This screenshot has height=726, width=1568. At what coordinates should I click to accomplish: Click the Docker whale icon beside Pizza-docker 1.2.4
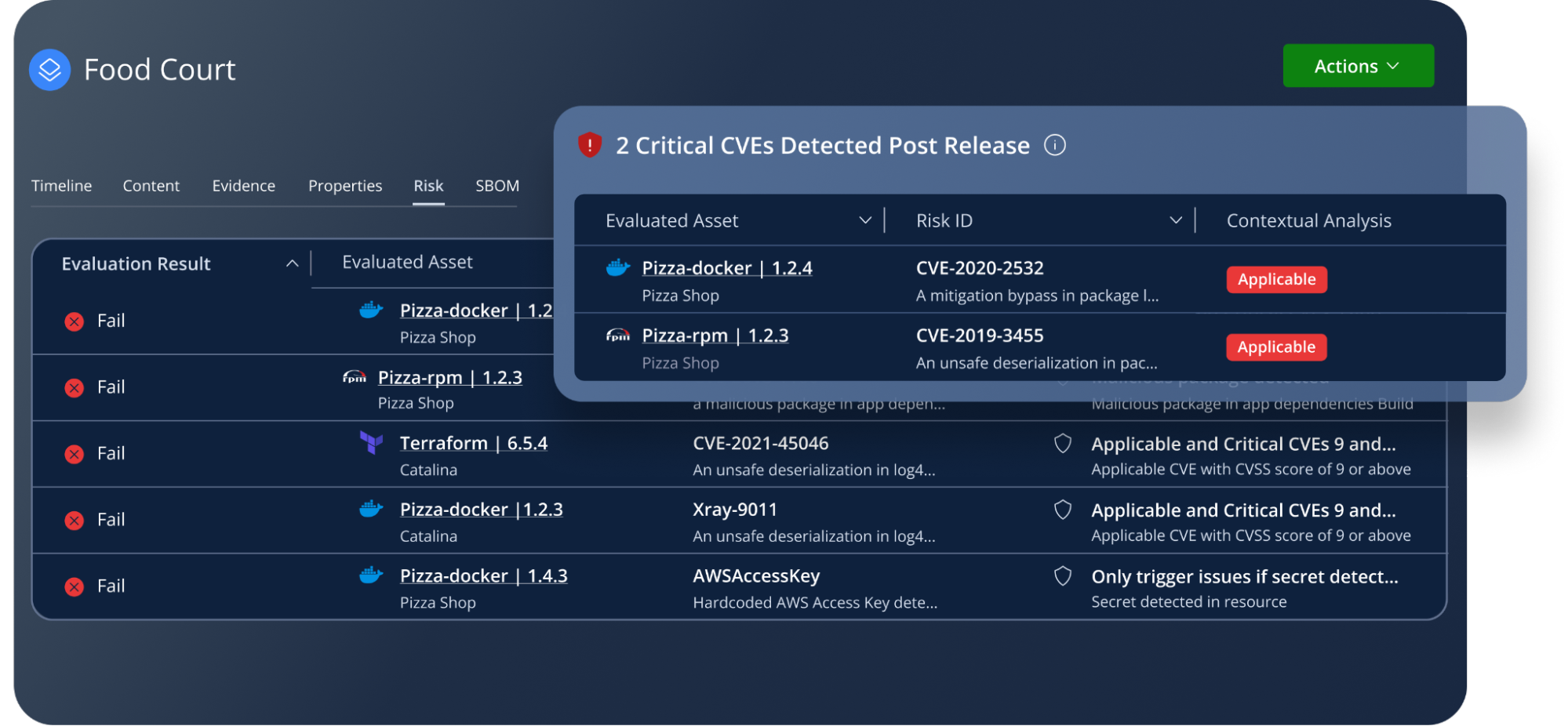617,267
